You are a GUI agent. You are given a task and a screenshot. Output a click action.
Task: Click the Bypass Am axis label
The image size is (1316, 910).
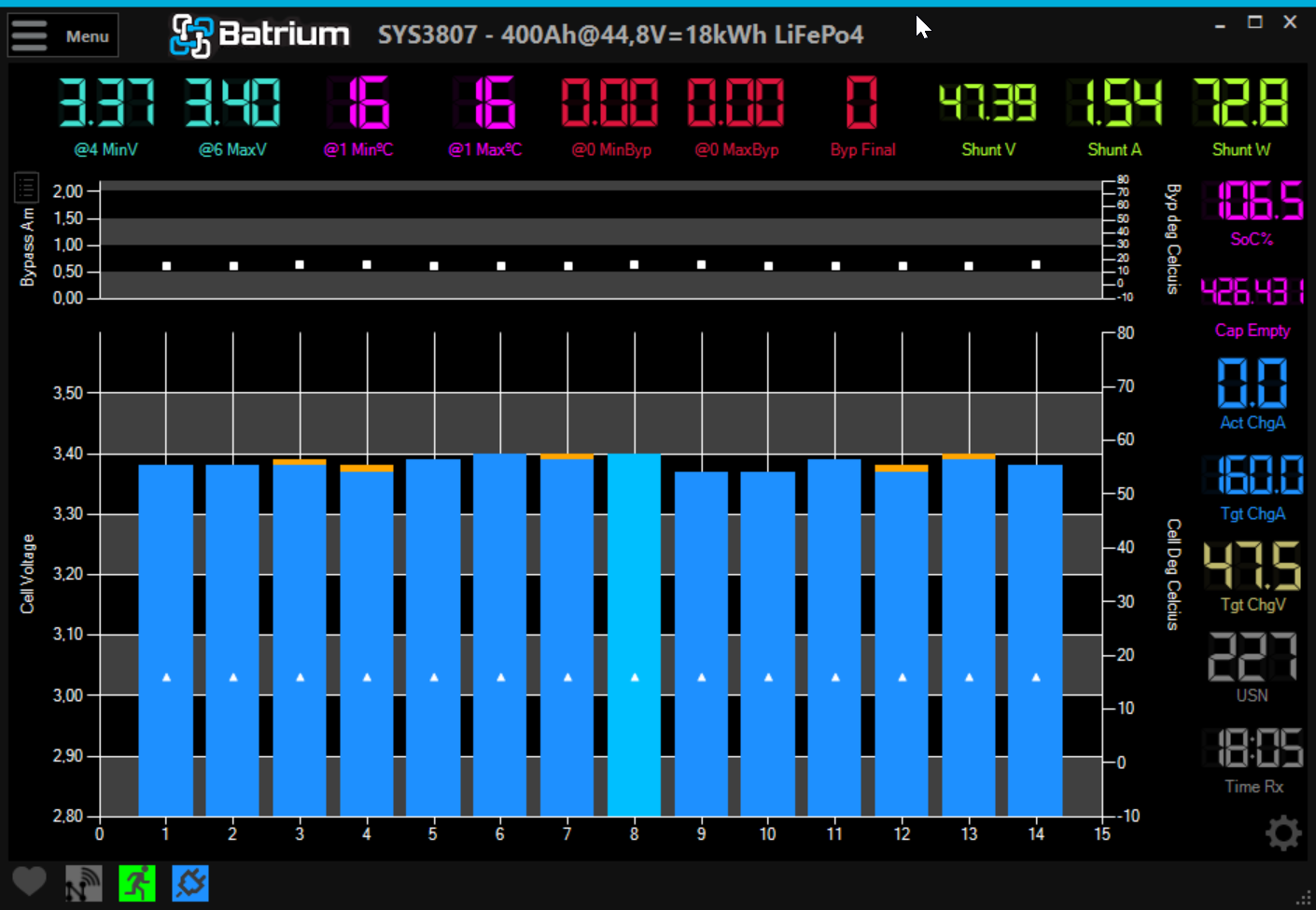coord(27,246)
